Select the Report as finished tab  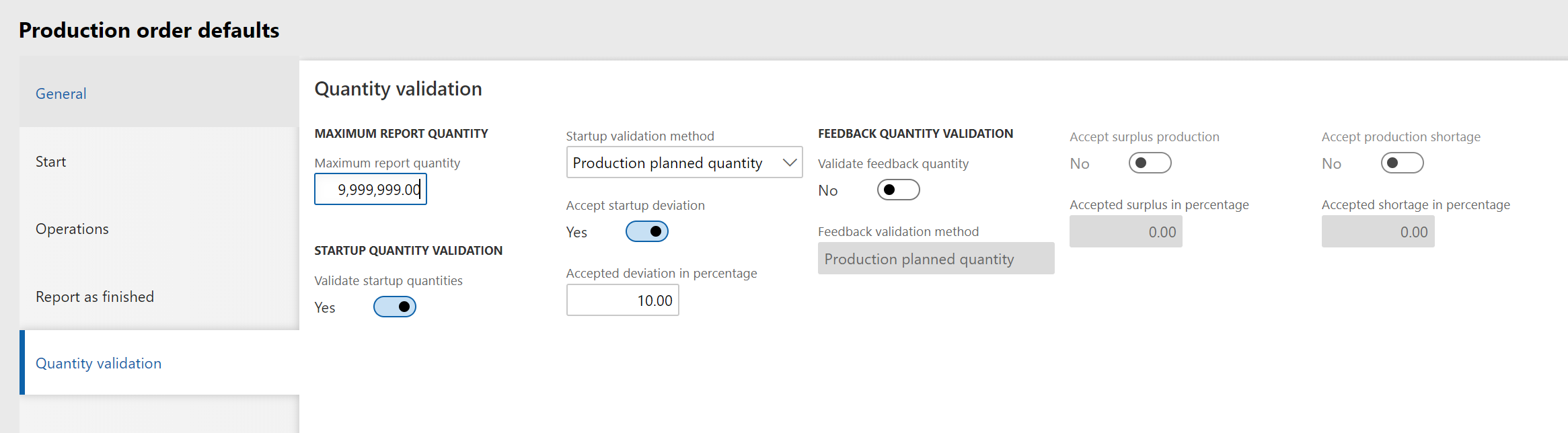pos(95,297)
